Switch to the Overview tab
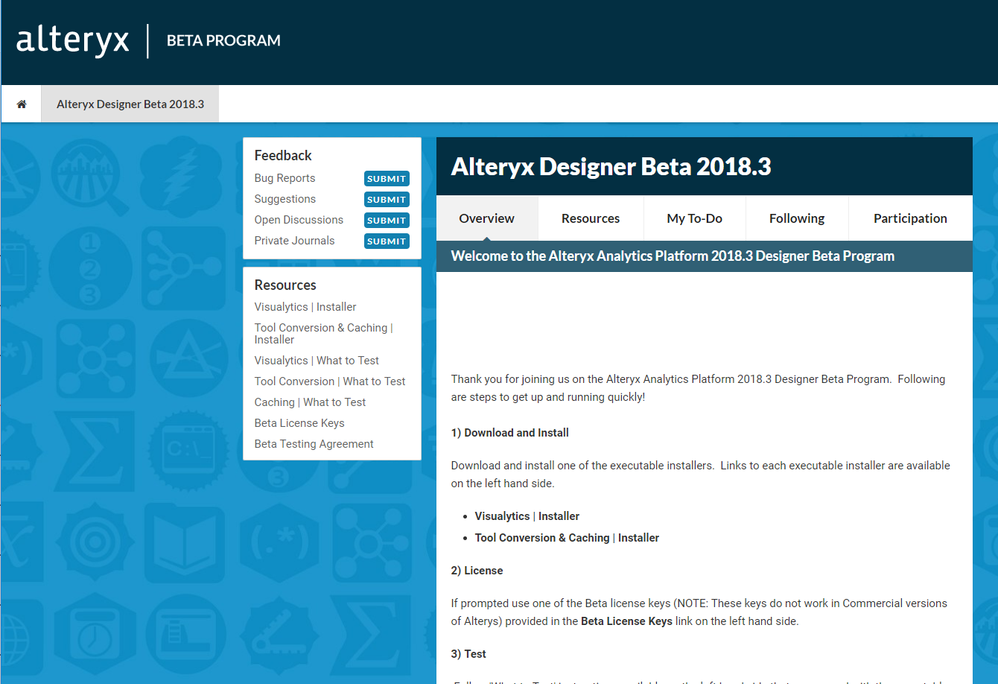Viewport: 998px width, 684px height. click(487, 218)
